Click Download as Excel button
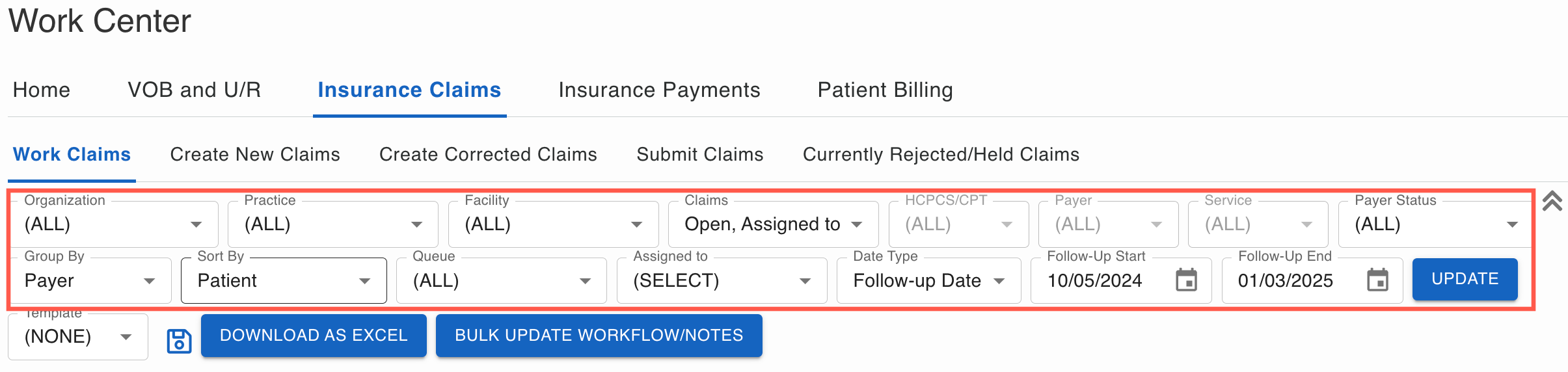Screen dimensions: 1568x372 click(x=314, y=336)
